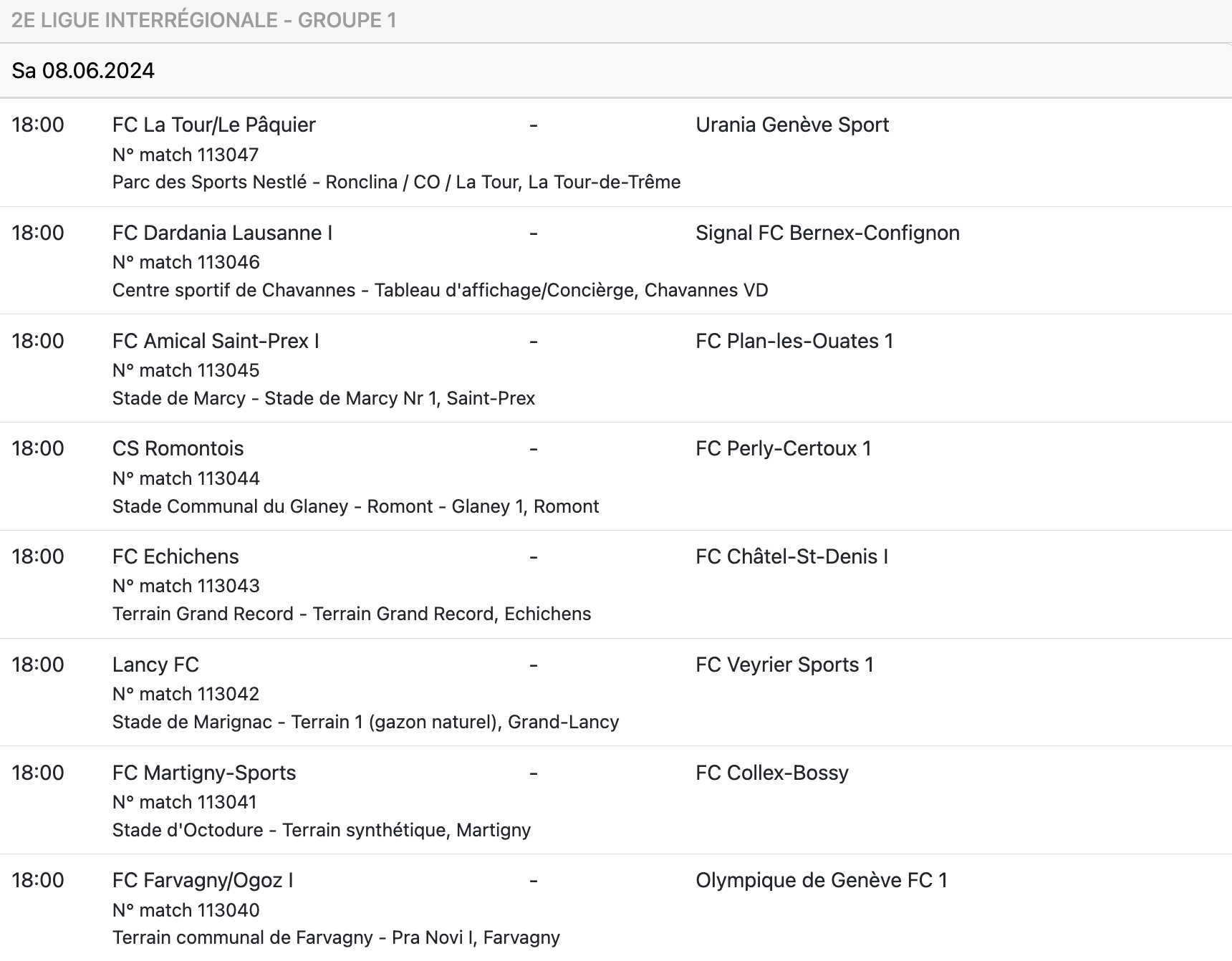Image resolution: width=1232 pixels, height=961 pixels.
Task: Select the CS Romontois team name
Action: [x=178, y=448]
